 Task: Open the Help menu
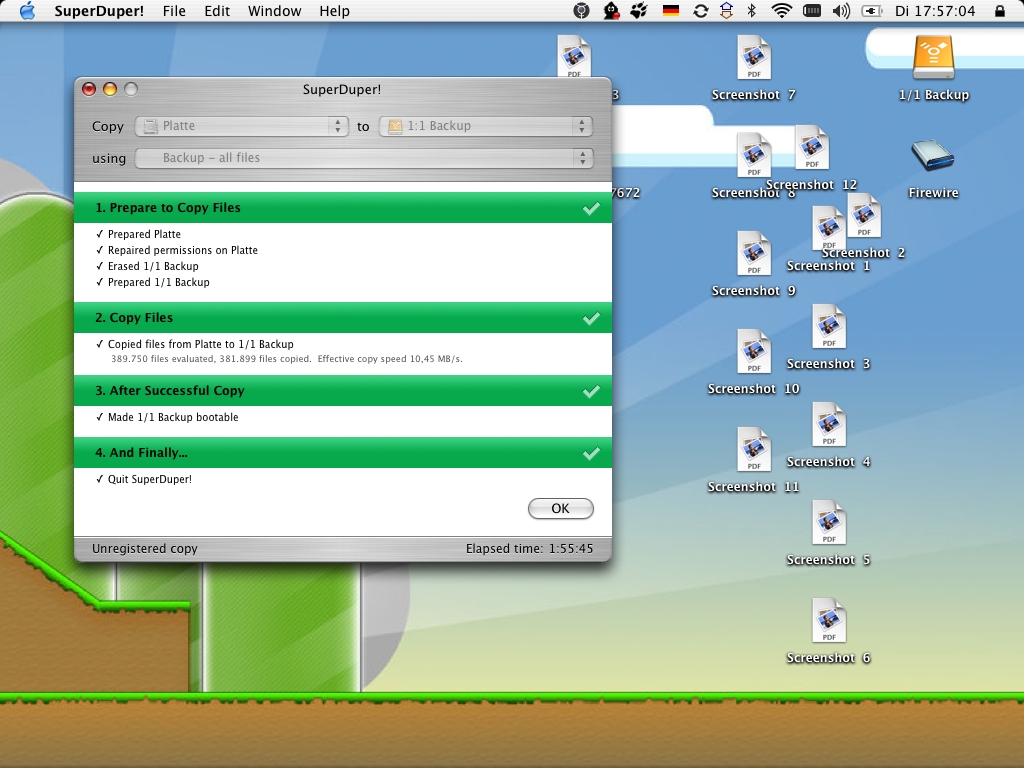334,11
